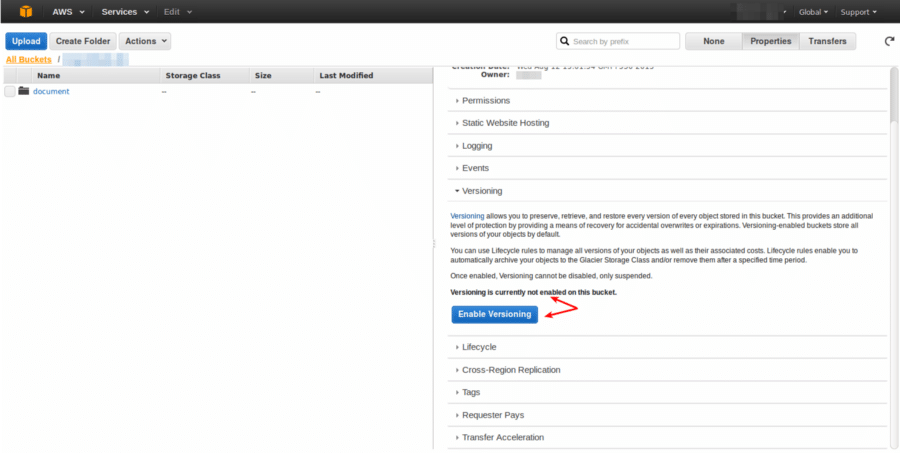The width and height of the screenshot is (900, 453).
Task: Click the search magnifier icon
Action: point(565,41)
